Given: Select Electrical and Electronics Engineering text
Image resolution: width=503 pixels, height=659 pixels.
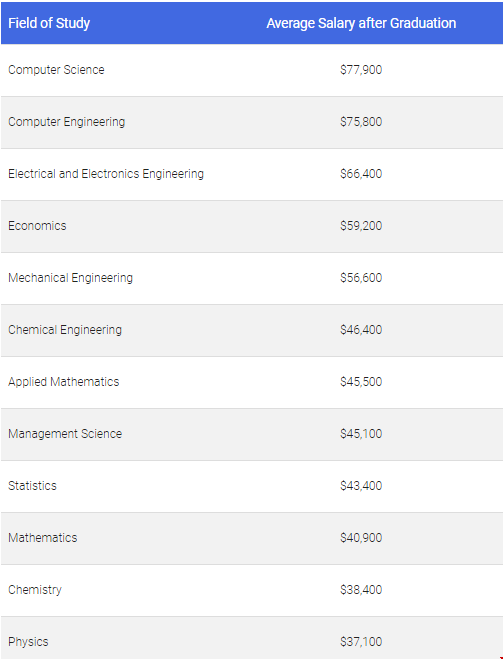Looking at the screenshot, I should pos(106,174).
